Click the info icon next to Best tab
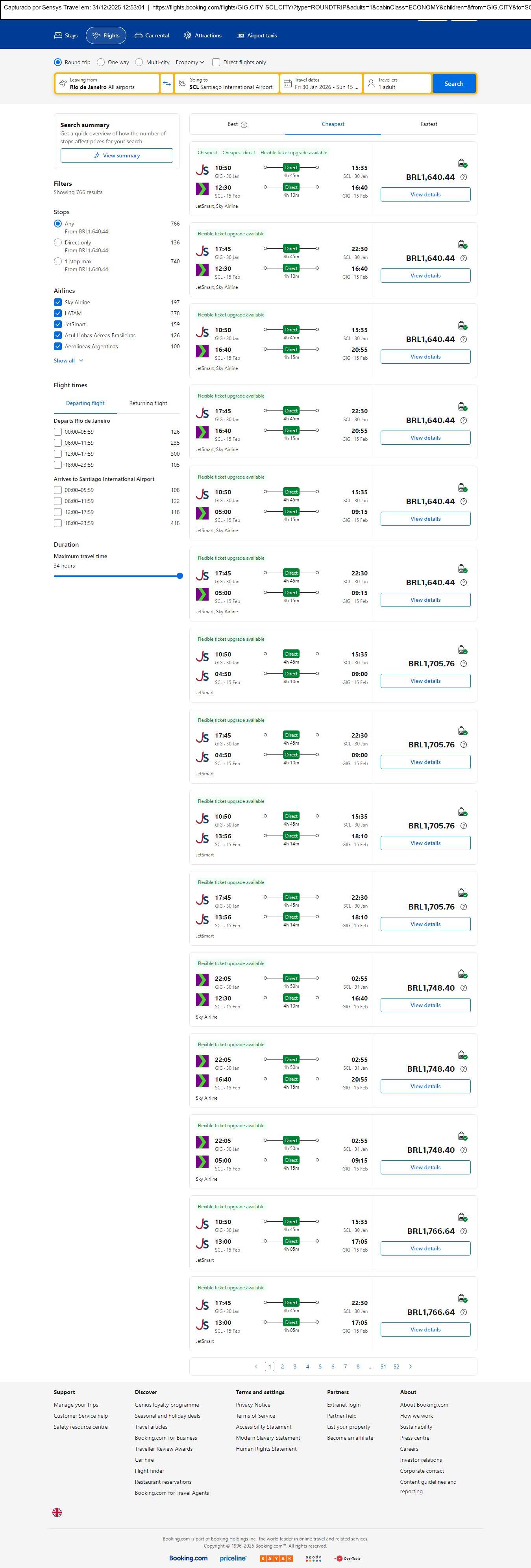Image resolution: width=531 pixels, height=1568 pixels. click(244, 125)
